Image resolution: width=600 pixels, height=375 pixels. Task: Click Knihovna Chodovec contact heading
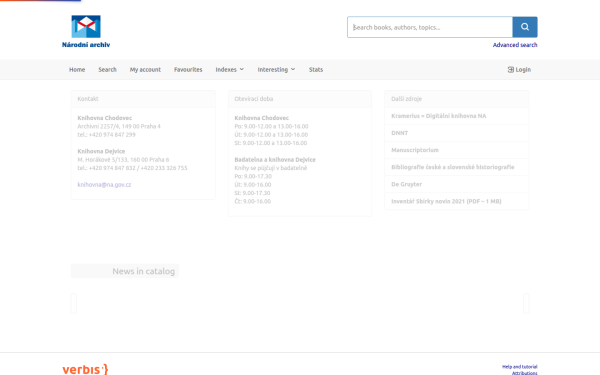click(x=104, y=118)
